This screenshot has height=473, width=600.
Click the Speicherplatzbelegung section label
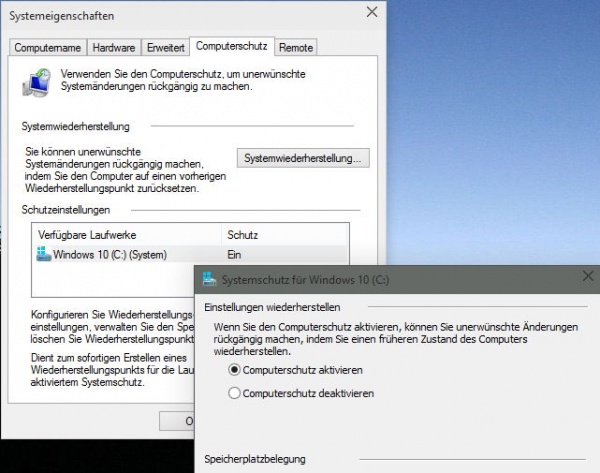point(255,459)
